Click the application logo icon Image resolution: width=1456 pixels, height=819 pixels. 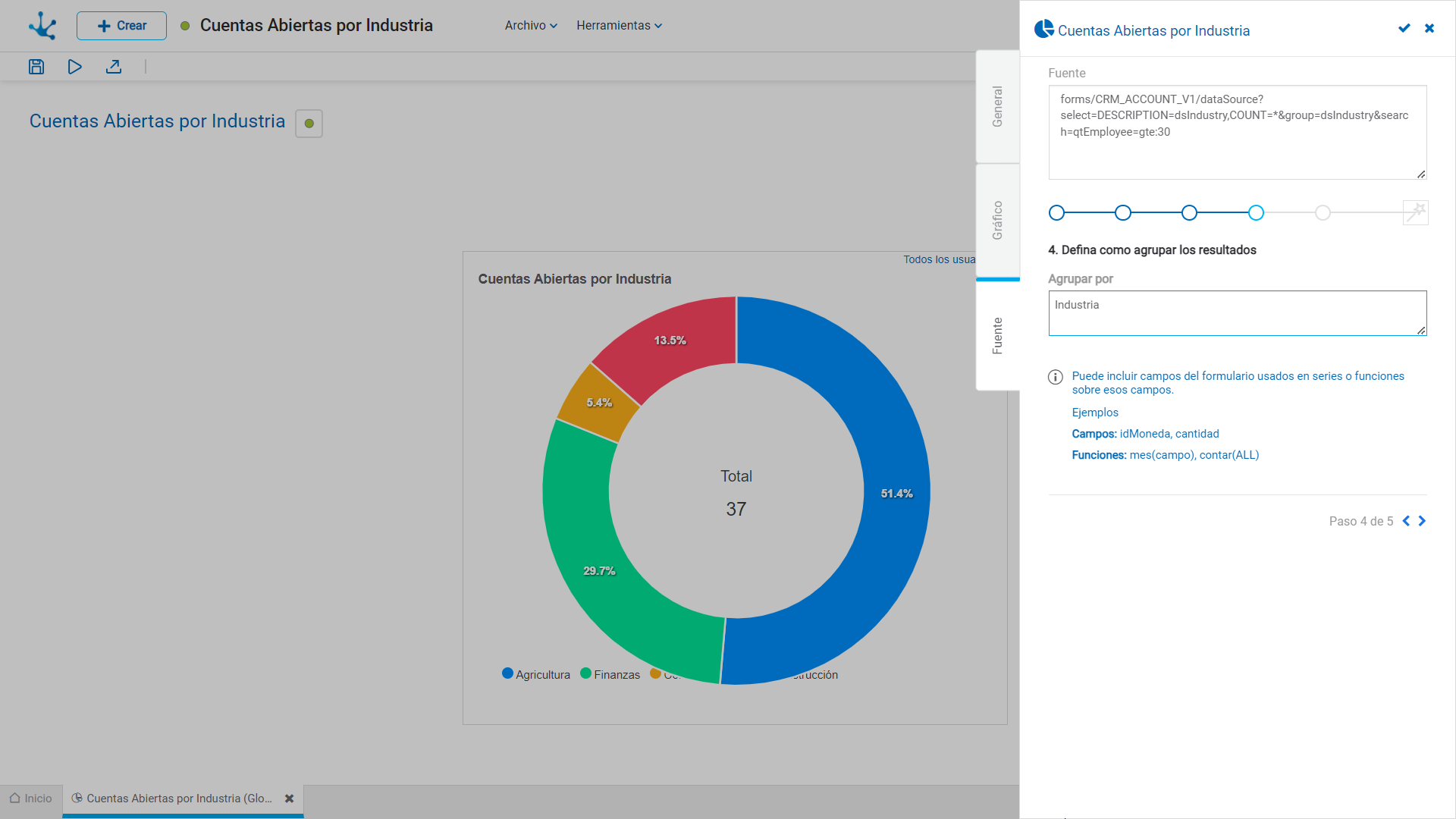(42, 26)
